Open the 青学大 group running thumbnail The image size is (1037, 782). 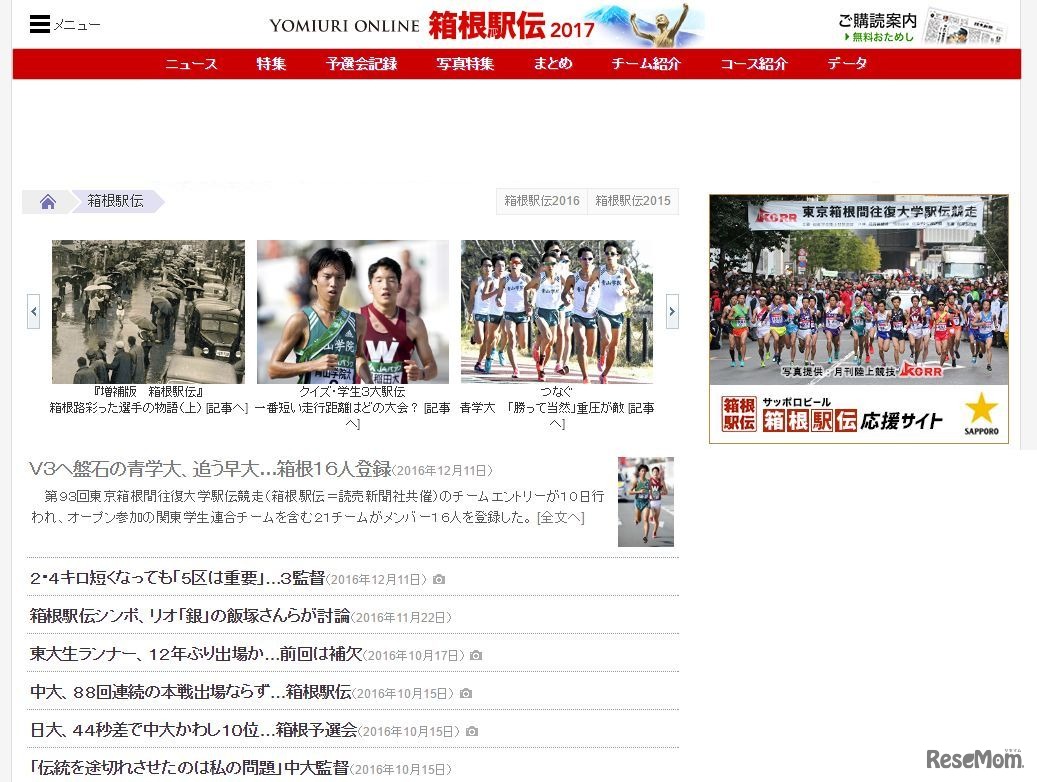tap(557, 312)
